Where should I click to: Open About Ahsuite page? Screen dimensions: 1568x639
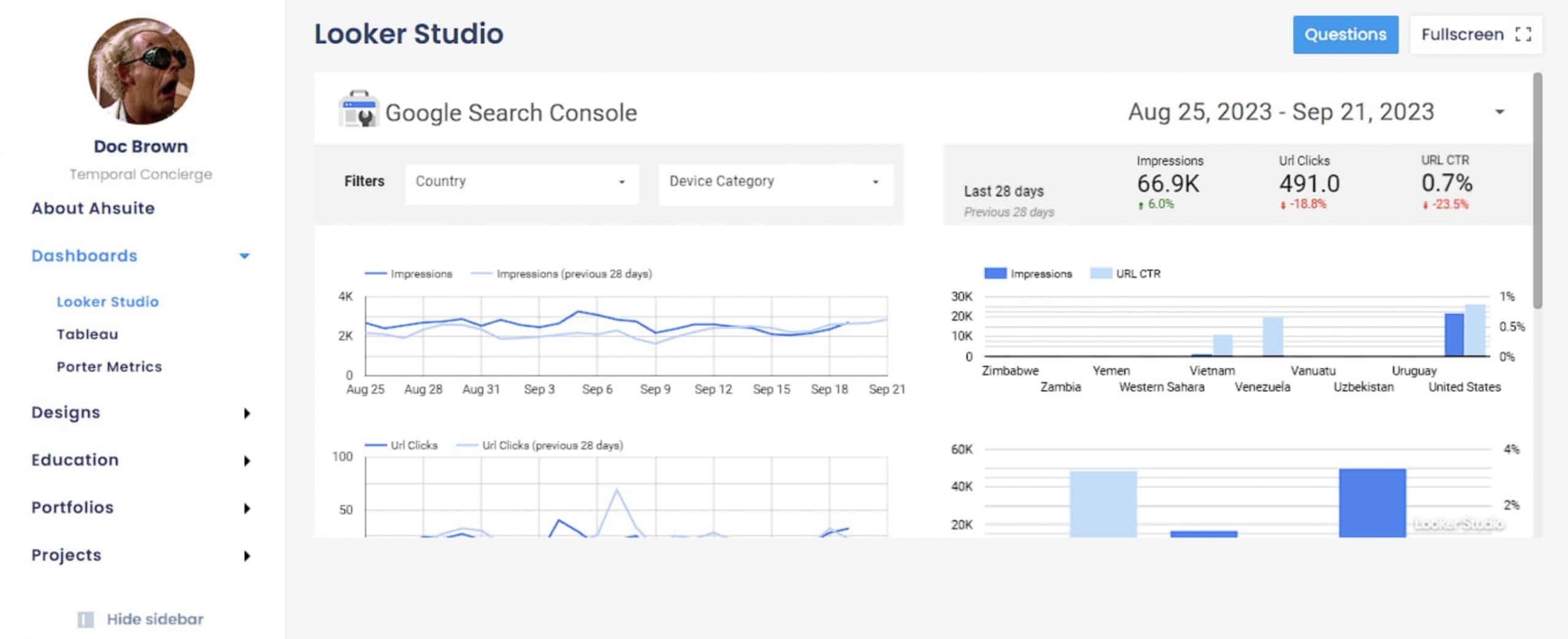pos(93,208)
